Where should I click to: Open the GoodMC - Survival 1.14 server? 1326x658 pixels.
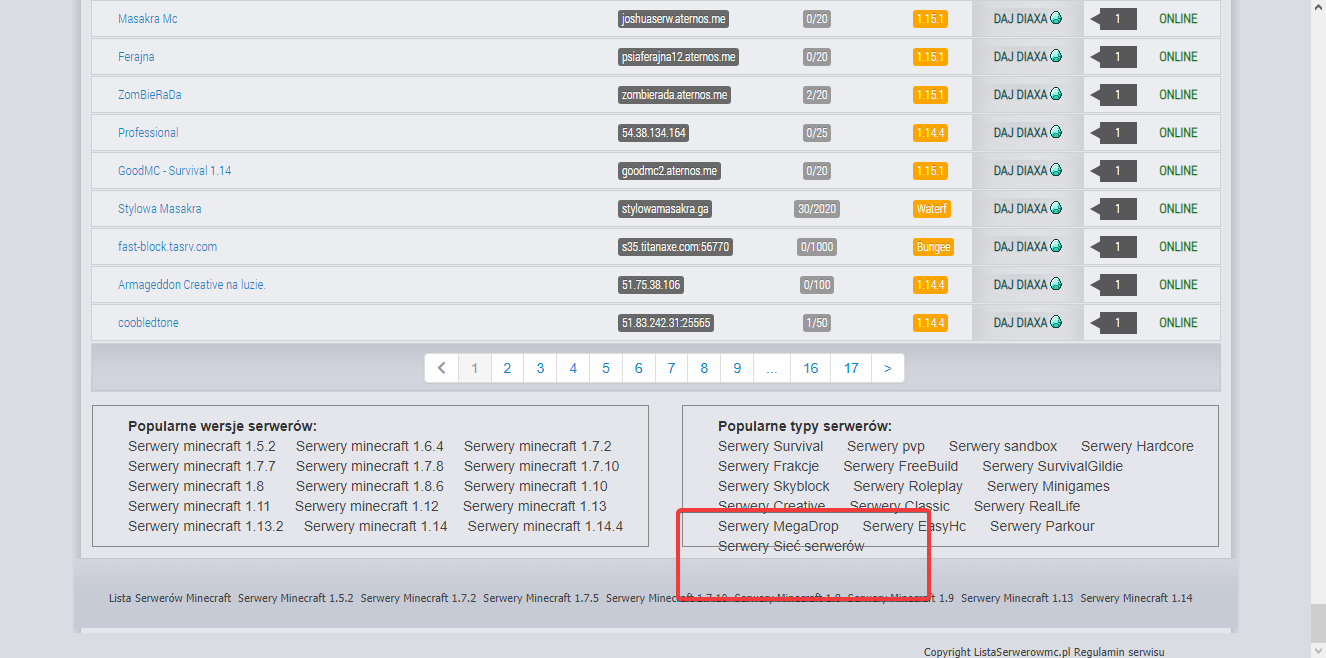click(174, 171)
